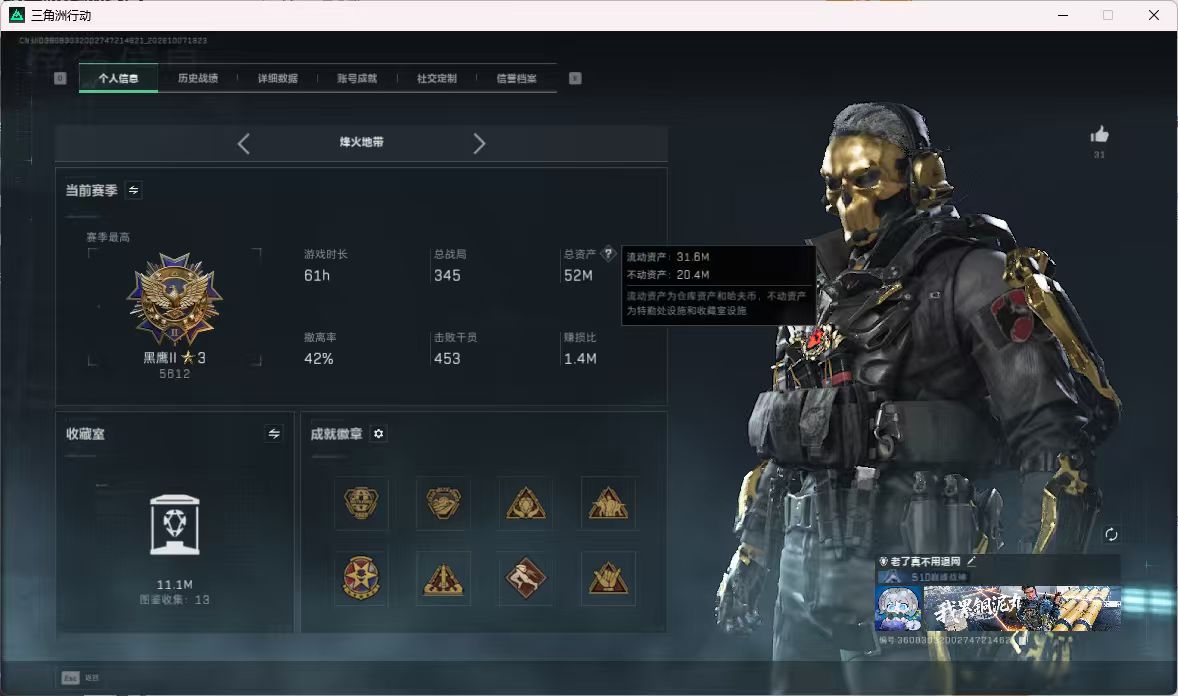Edit the nickname with the pencil icon
Screen dimensions: 1178x696
click(971, 561)
